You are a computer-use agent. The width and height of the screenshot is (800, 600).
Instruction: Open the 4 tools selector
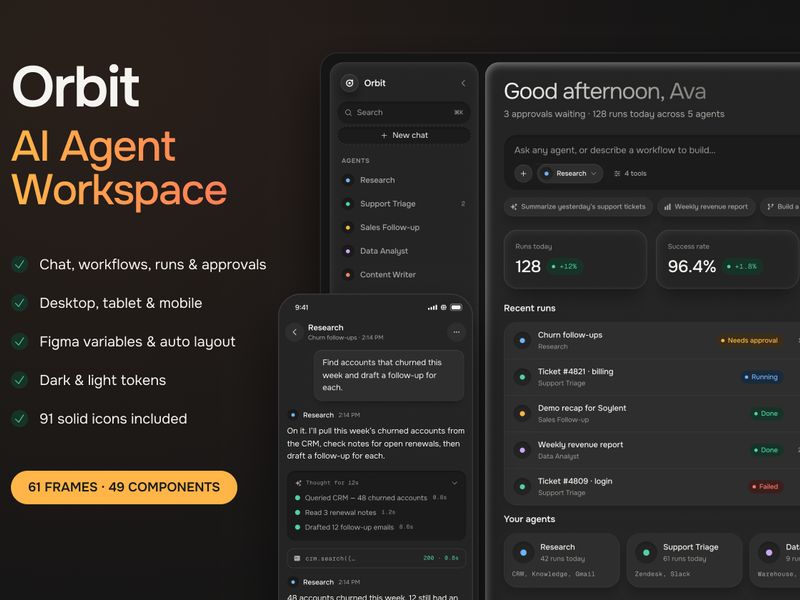tap(630, 173)
